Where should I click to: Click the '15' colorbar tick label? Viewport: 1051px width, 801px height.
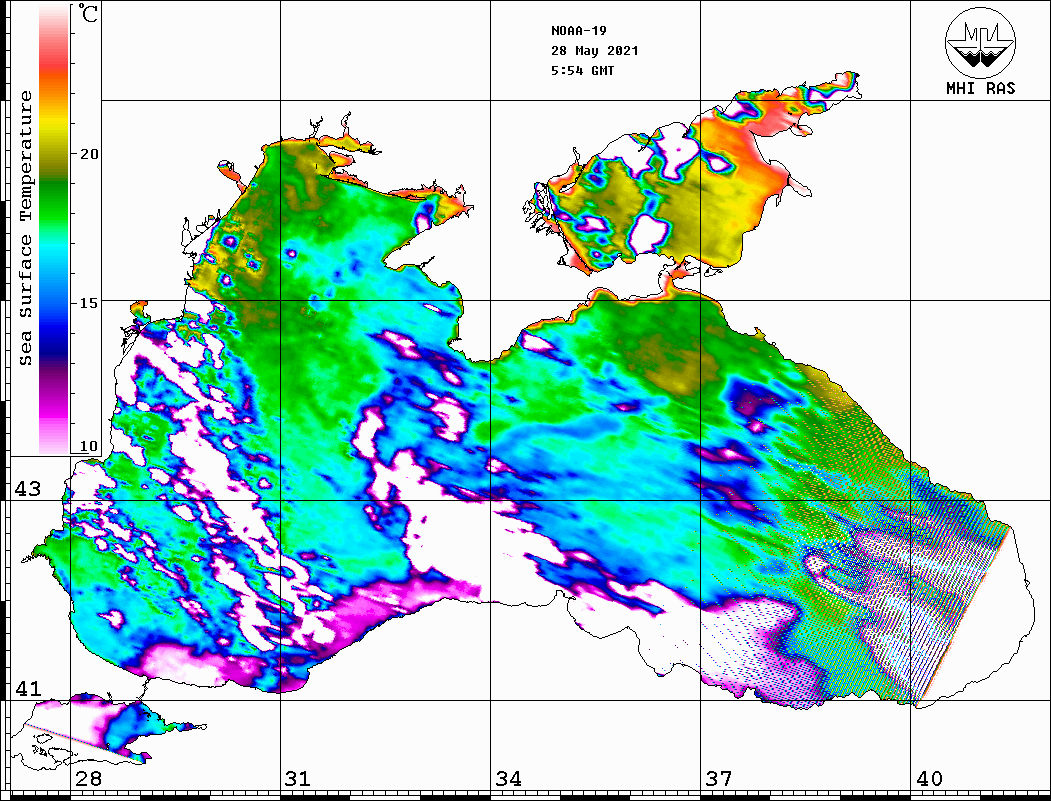tap(88, 303)
